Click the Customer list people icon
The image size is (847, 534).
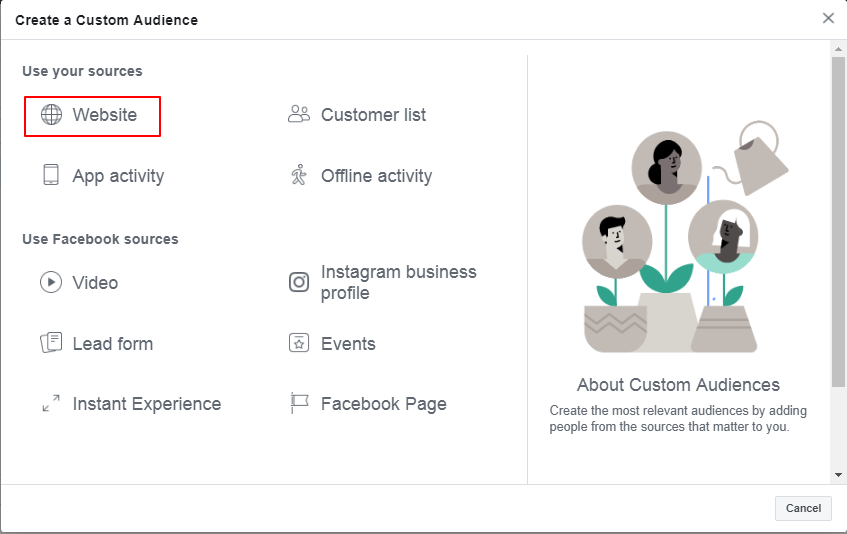(299, 114)
